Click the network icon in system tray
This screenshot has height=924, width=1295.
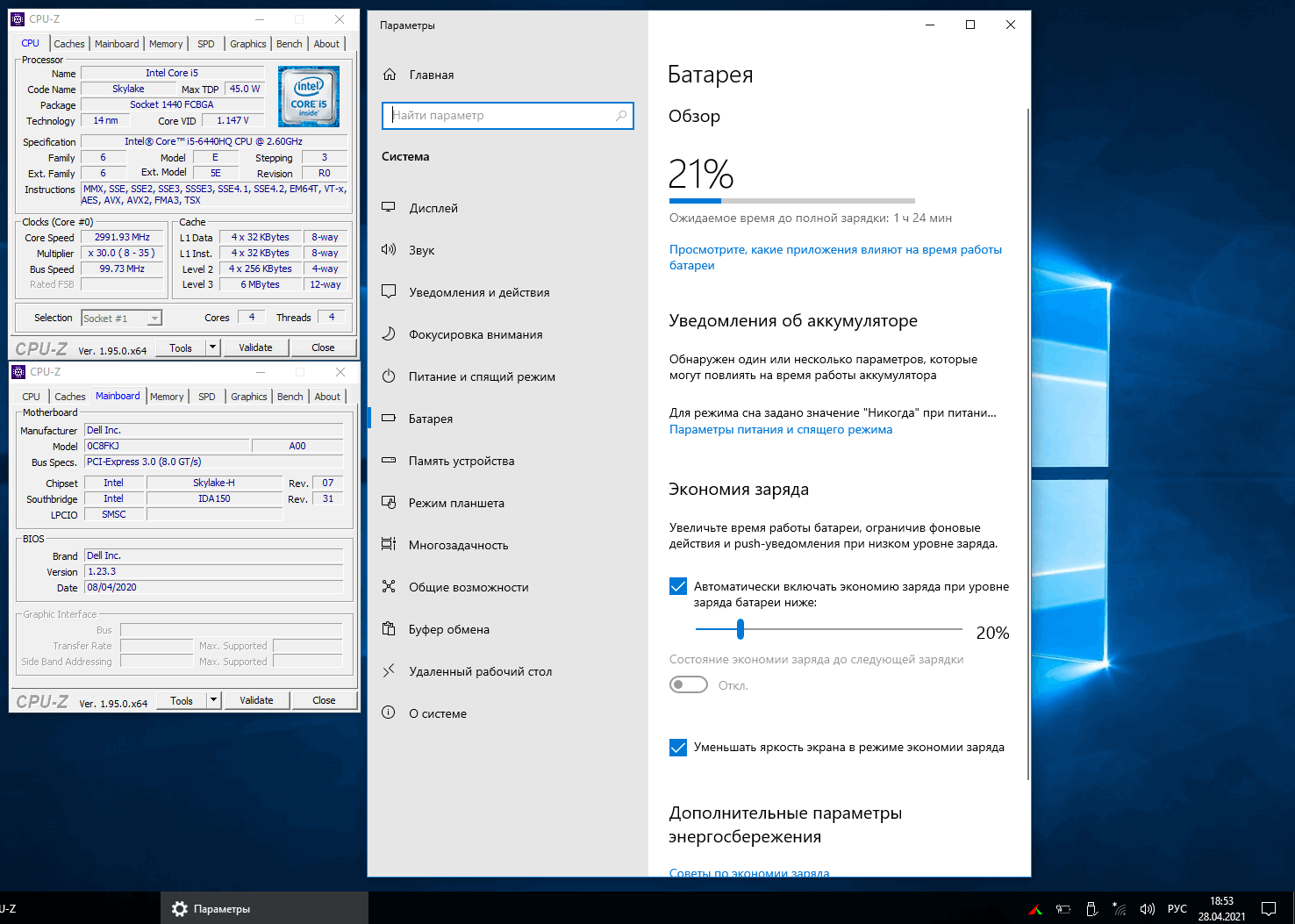[1119, 909]
